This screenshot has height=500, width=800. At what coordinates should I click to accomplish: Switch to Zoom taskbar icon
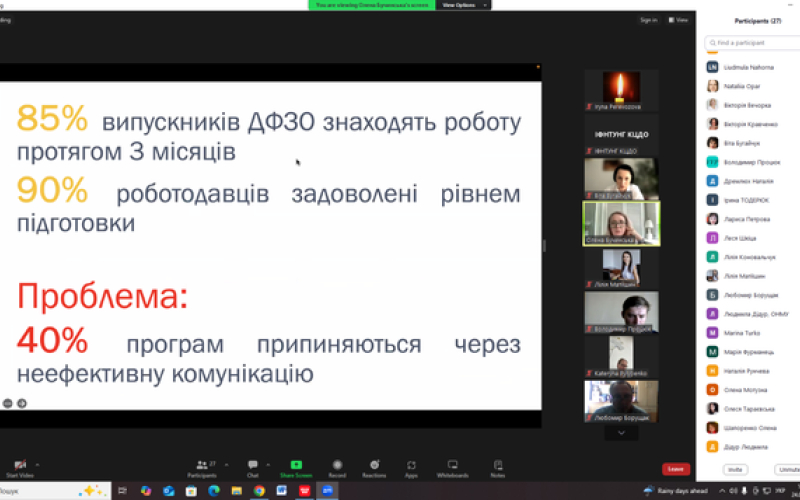[x=327, y=491]
